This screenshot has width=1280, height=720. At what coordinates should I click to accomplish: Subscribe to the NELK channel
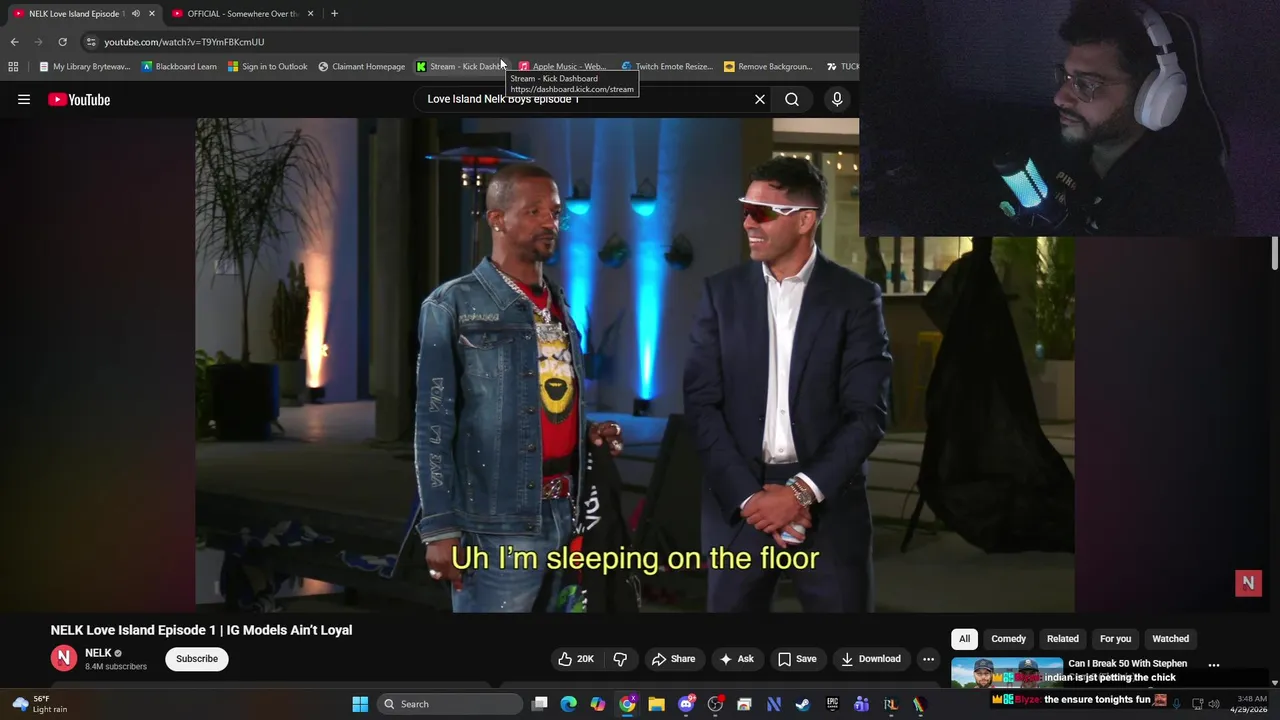point(197,659)
